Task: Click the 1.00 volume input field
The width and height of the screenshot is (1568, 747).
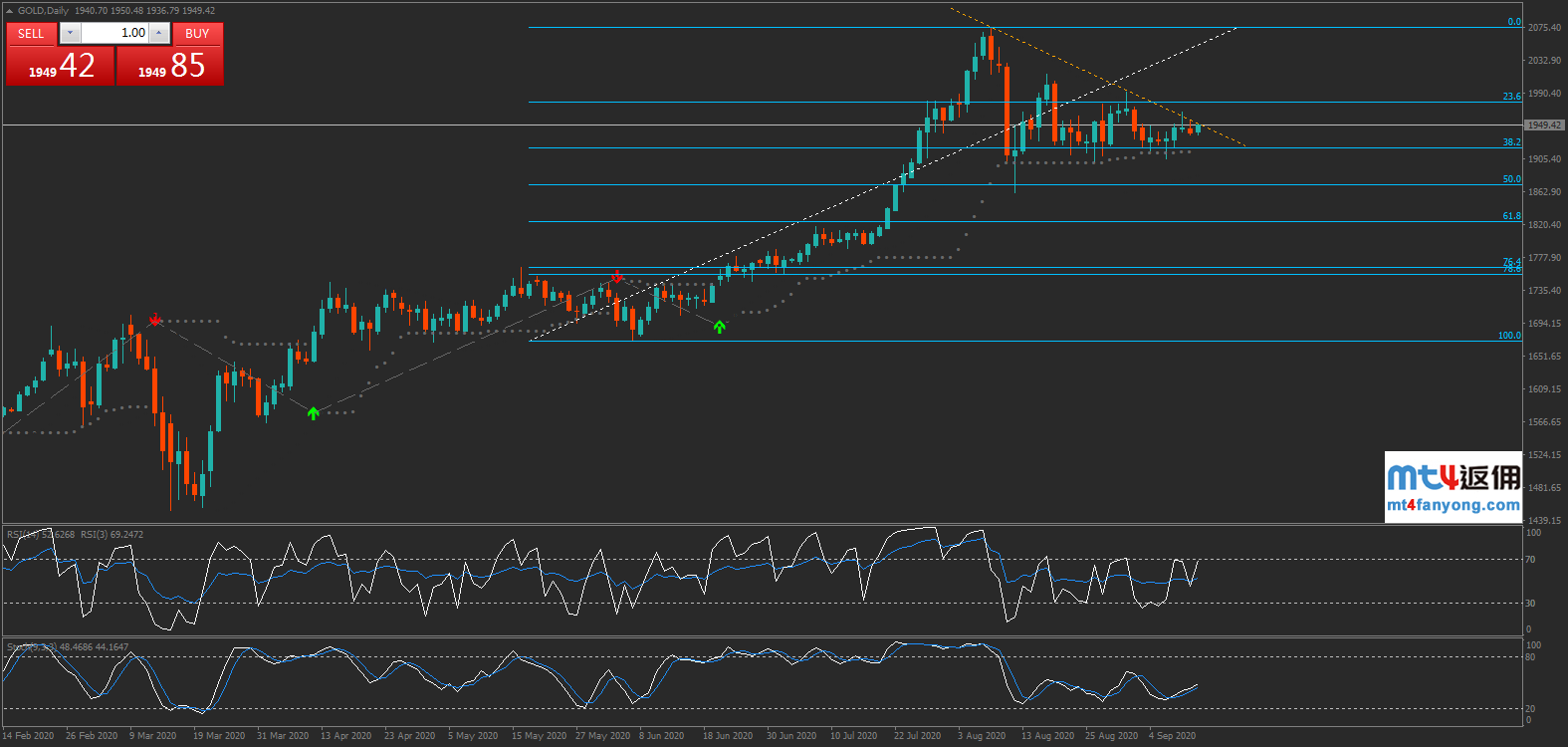Action: click(x=114, y=33)
